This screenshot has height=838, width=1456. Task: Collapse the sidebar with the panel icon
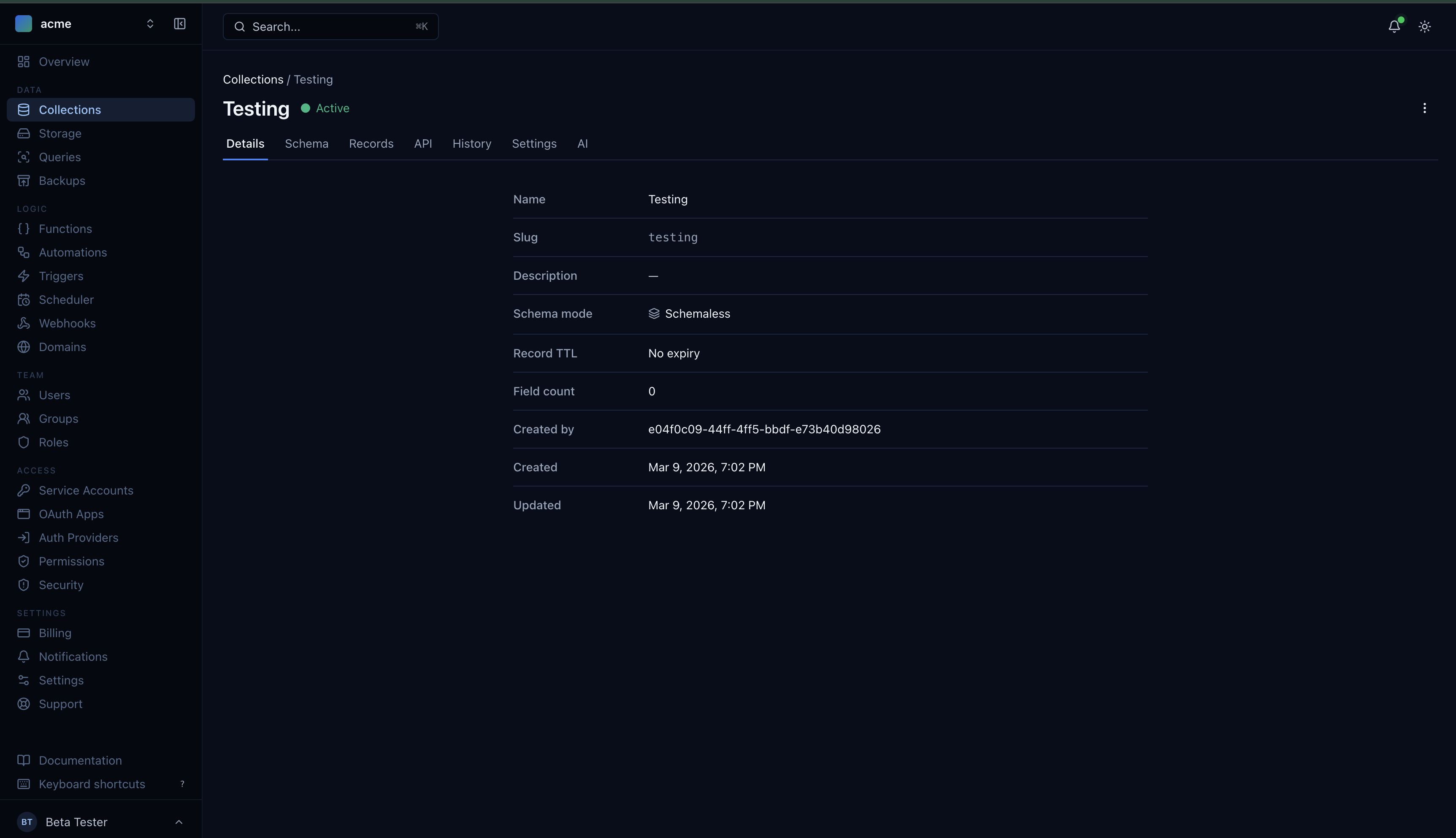179,24
